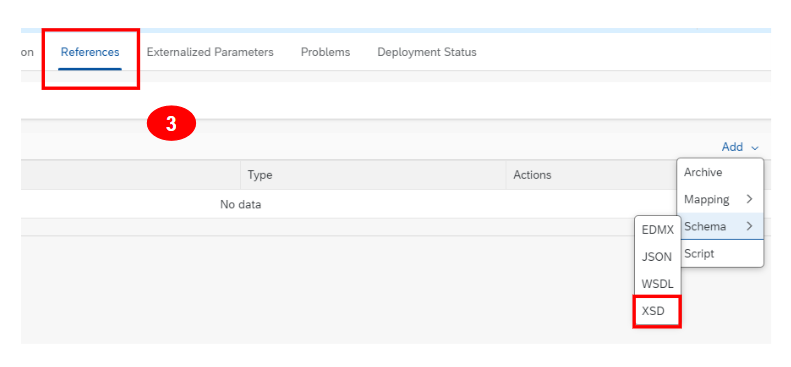
Task: Select EDMX schema type
Action: pyautogui.click(x=657, y=230)
